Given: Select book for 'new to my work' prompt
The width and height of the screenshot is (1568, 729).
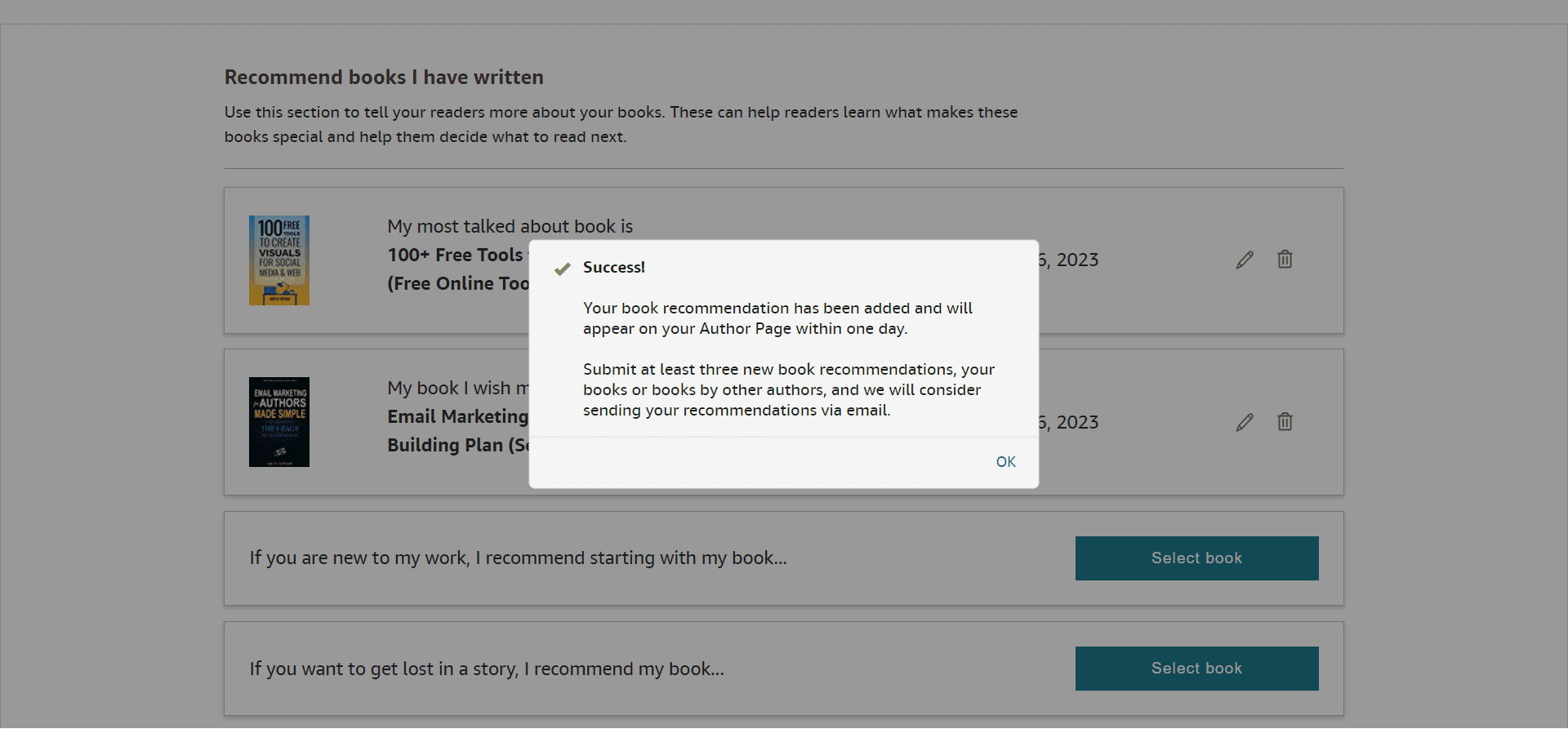Looking at the screenshot, I should [1196, 558].
